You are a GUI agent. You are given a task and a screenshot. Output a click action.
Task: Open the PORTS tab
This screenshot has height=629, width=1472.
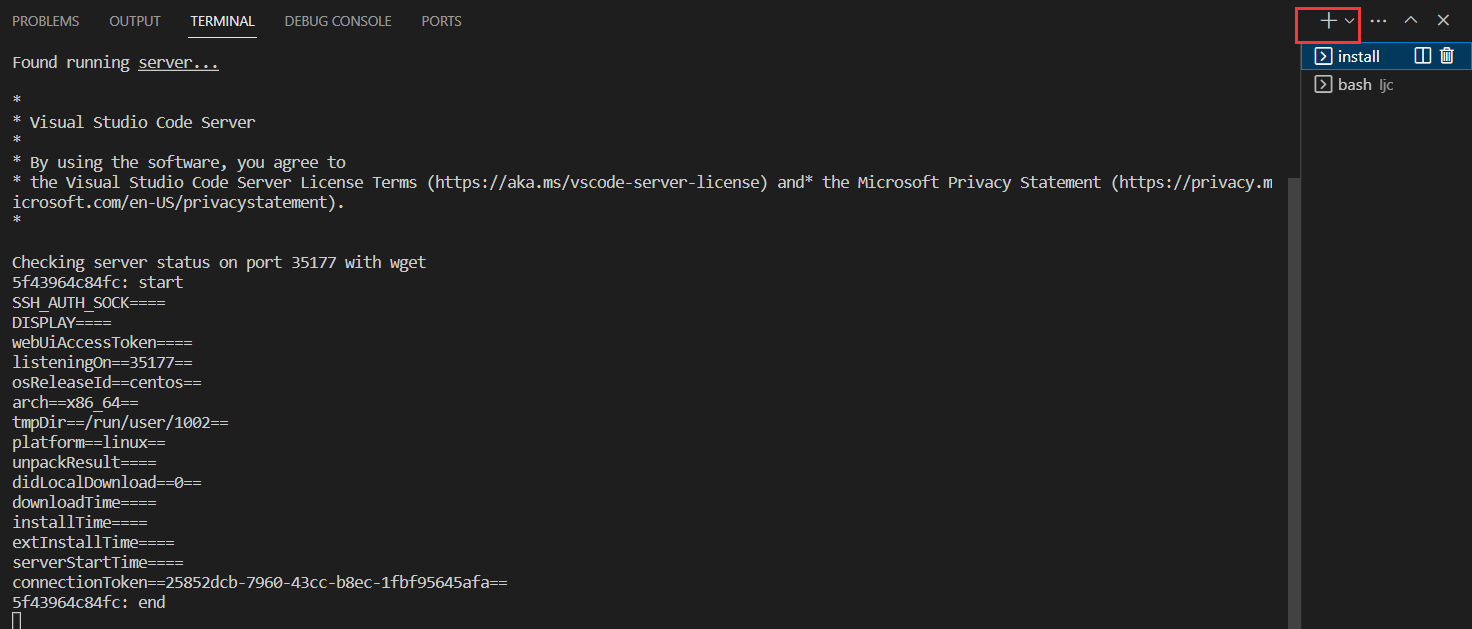(x=441, y=20)
